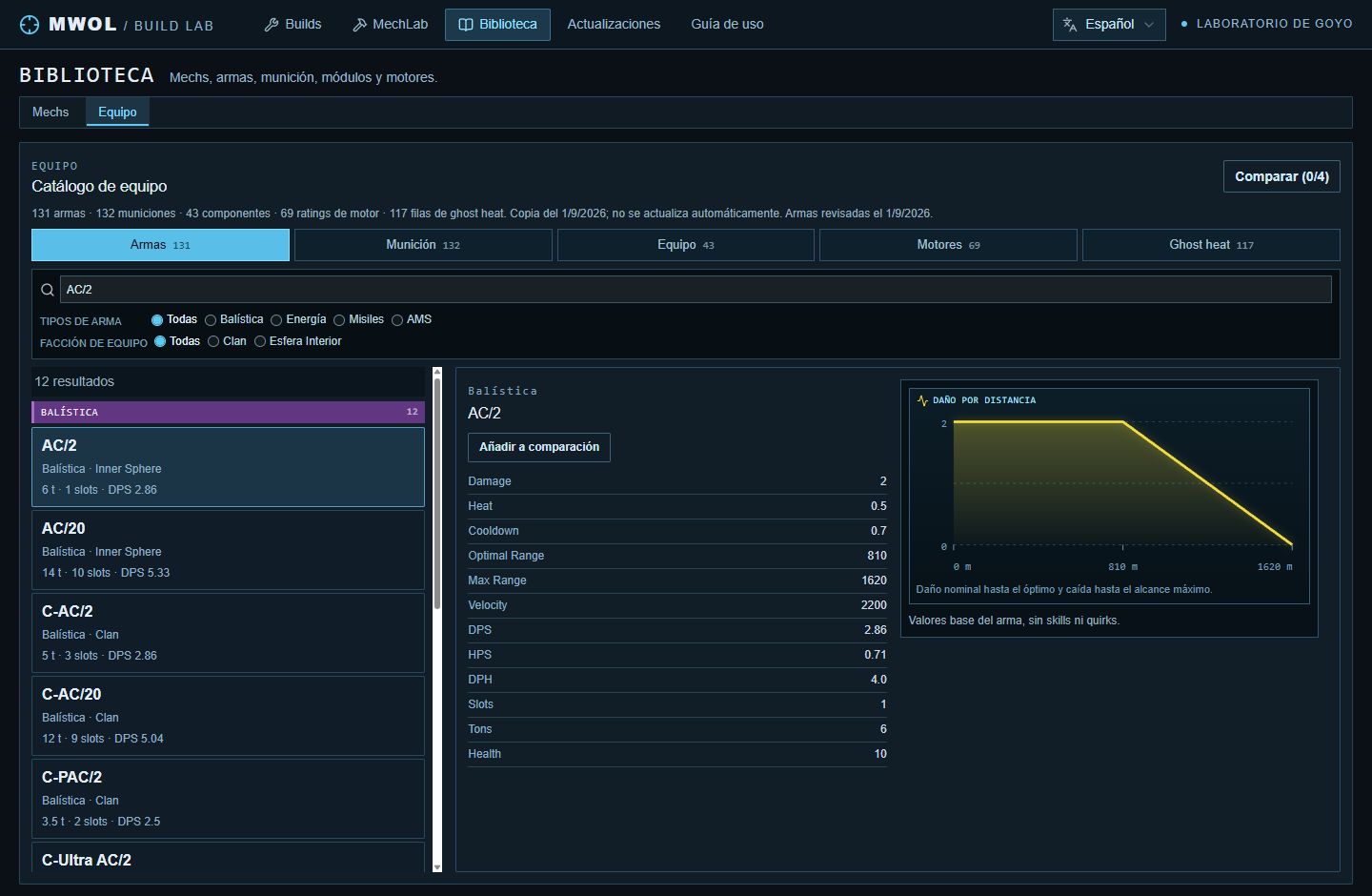Collapse the Balística results group header
The image size is (1372, 896).
(228, 412)
